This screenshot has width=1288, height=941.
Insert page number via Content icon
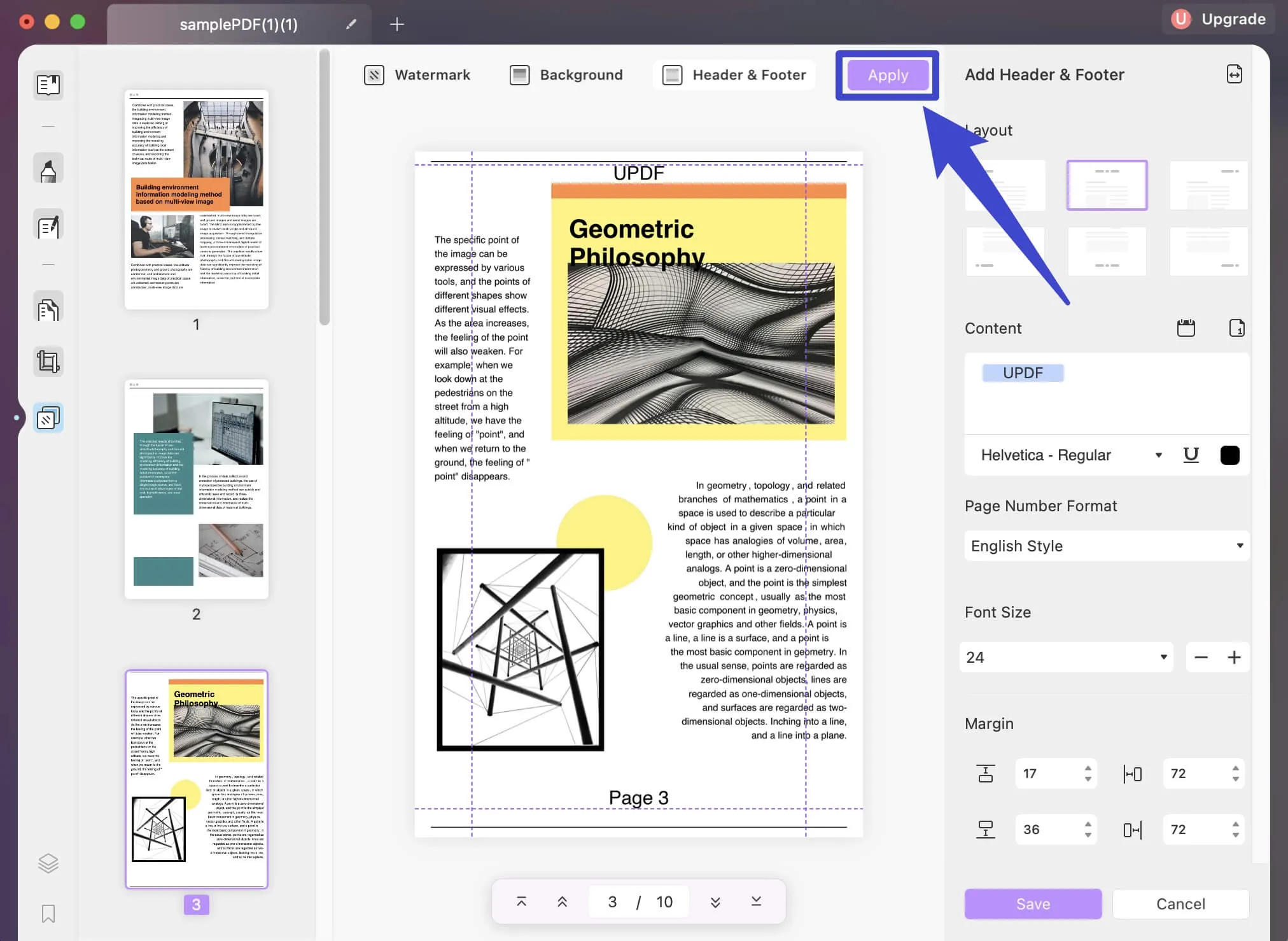pyautogui.click(x=1236, y=328)
